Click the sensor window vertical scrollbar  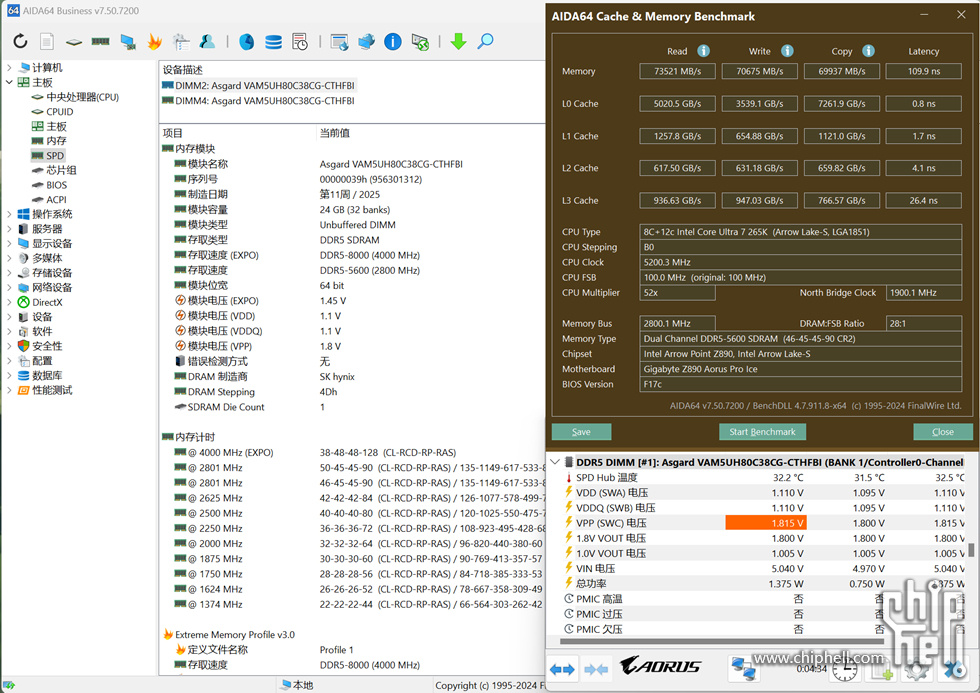971,550
